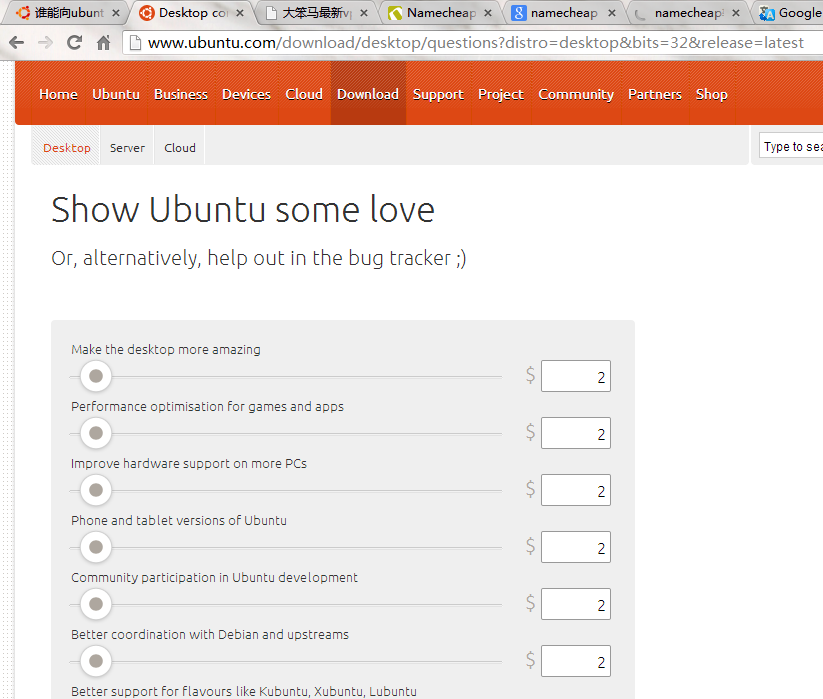Select the Cloud sub-navigation link
Viewport: 823px width, 699px height.
coord(180,148)
